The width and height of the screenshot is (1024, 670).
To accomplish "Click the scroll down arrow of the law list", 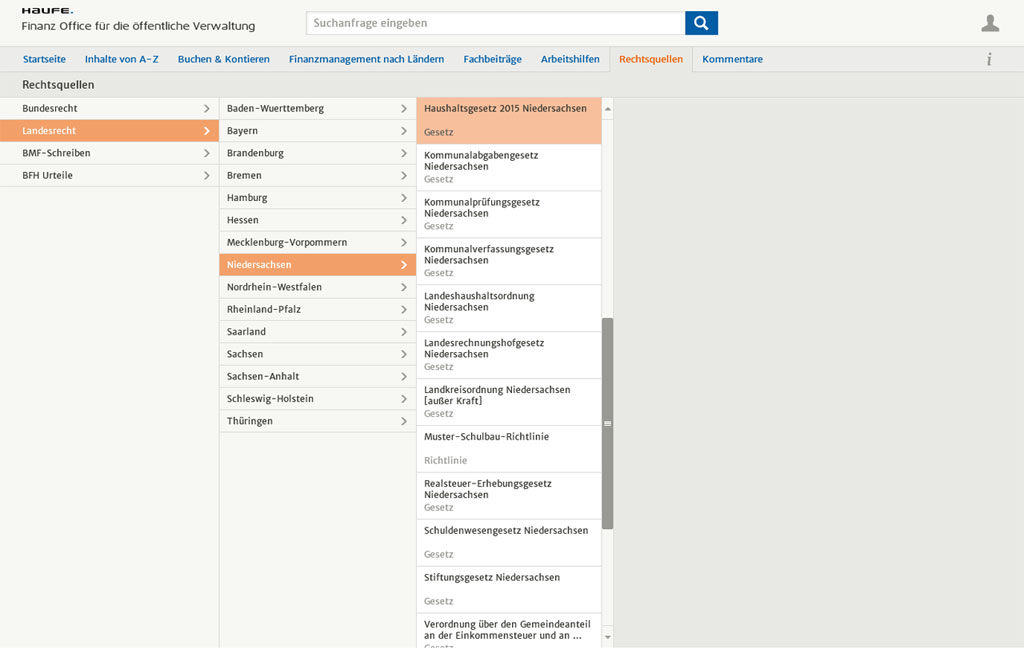I will click(x=607, y=637).
